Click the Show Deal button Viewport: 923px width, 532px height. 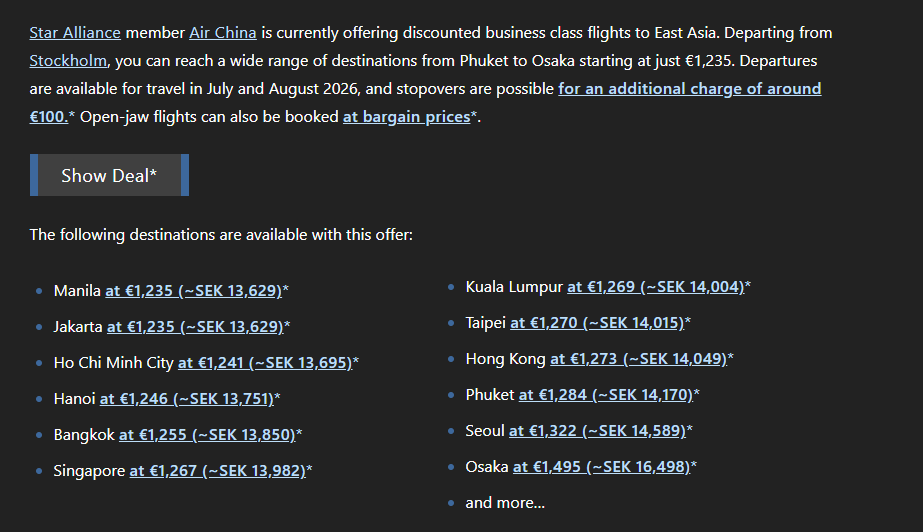109,175
